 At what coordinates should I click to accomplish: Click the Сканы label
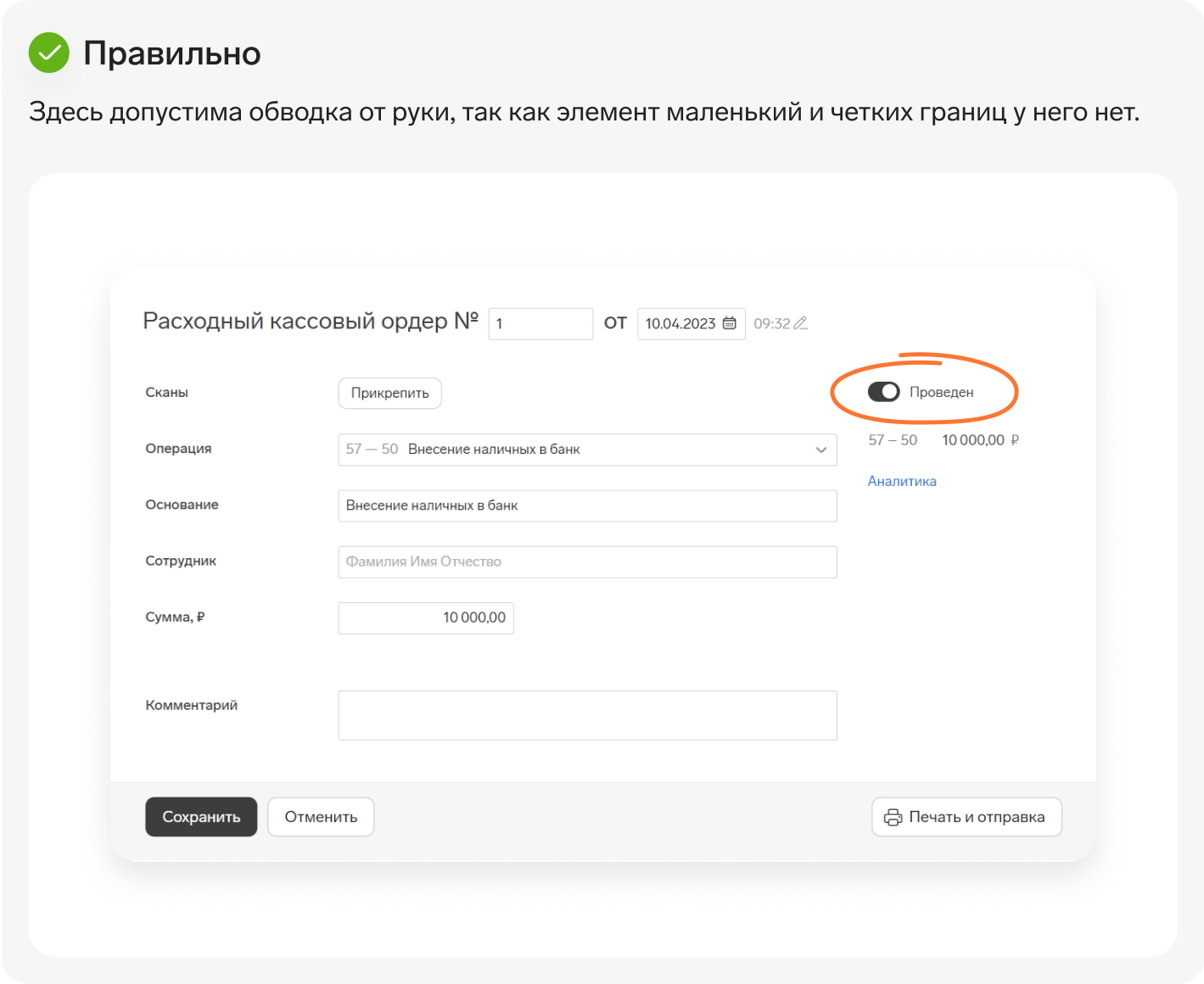(x=167, y=392)
